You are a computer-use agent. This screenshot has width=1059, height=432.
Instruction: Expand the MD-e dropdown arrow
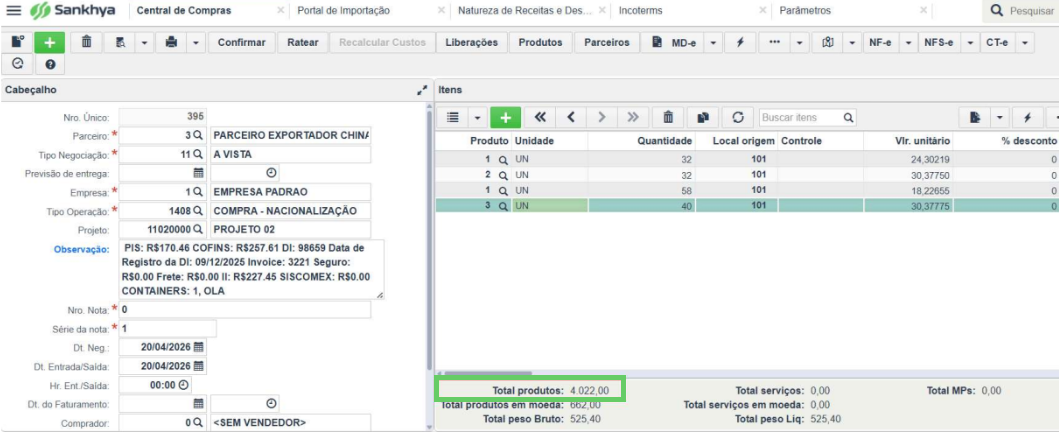[714, 43]
